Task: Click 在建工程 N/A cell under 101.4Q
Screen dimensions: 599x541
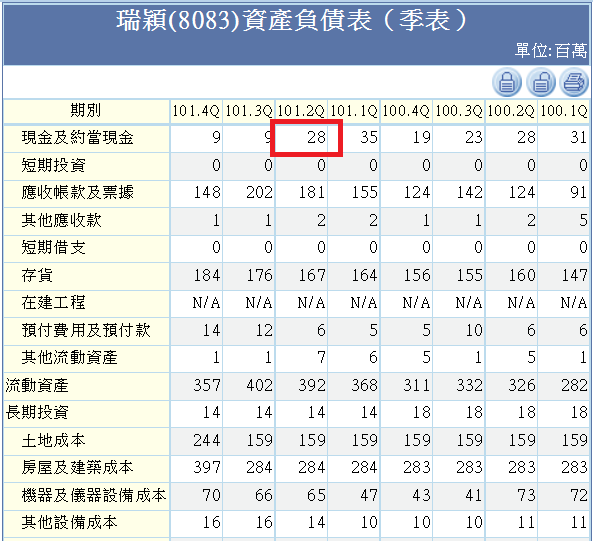Action: (206, 303)
